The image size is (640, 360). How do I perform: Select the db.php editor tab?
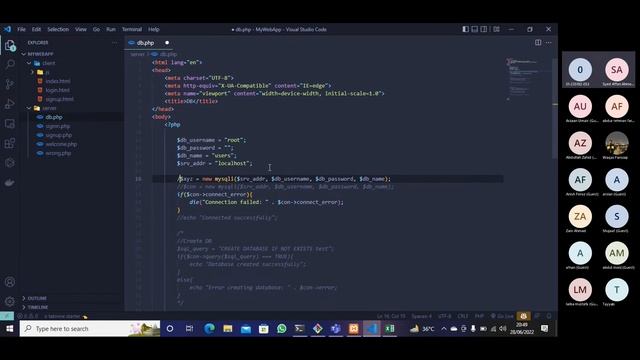click(x=149, y=42)
